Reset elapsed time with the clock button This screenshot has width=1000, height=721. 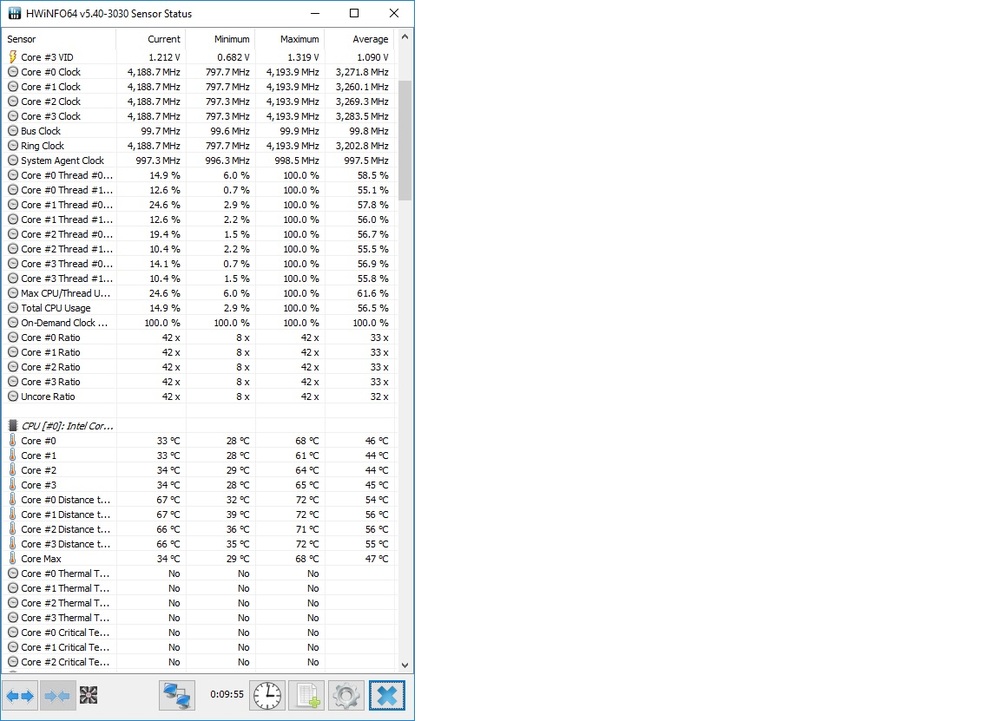tap(267, 695)
